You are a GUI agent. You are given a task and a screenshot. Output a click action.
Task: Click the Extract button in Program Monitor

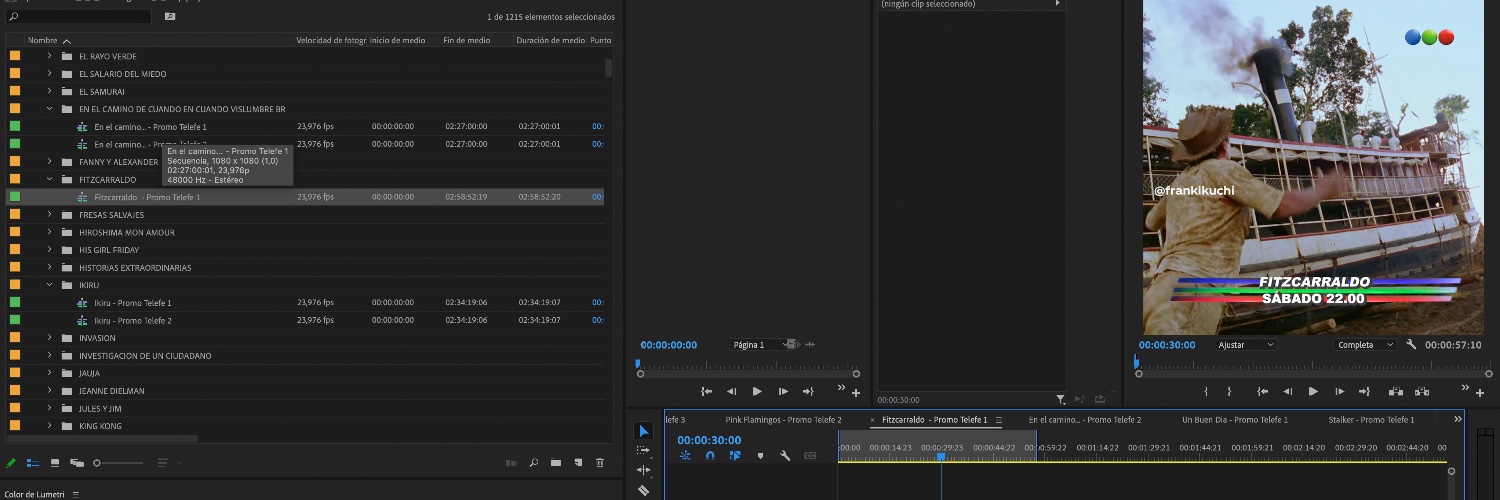pyautogui.click(x=1422, y=392)
